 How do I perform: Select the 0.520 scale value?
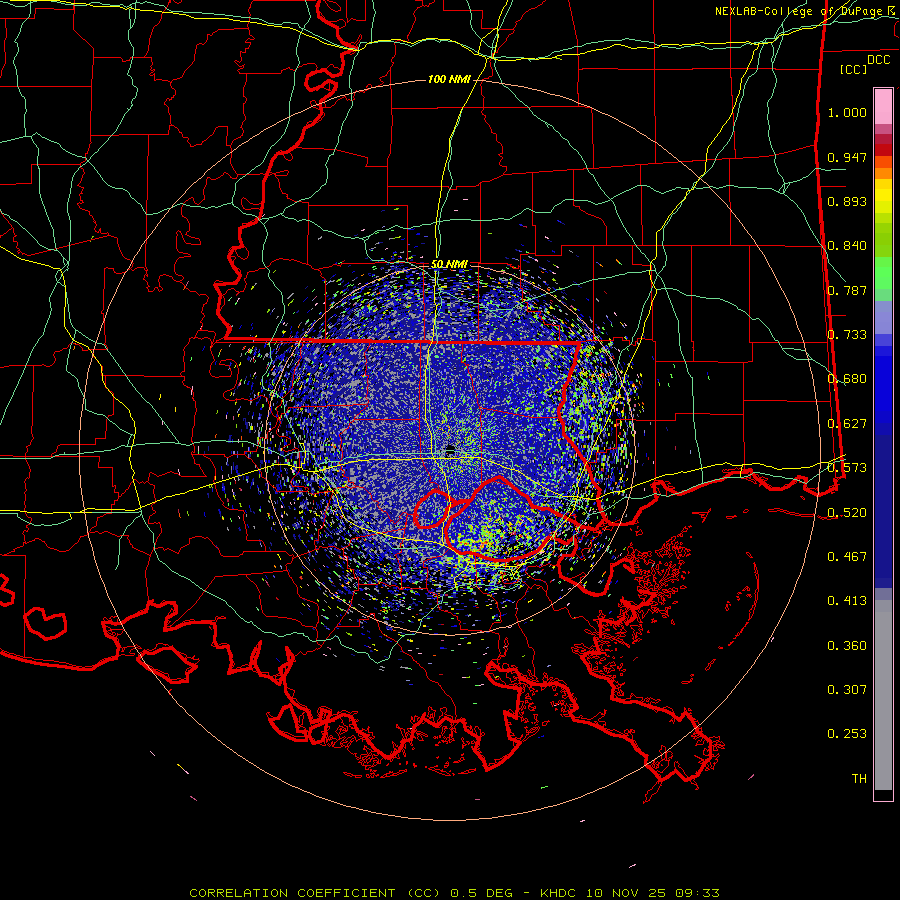coord(847,513)
